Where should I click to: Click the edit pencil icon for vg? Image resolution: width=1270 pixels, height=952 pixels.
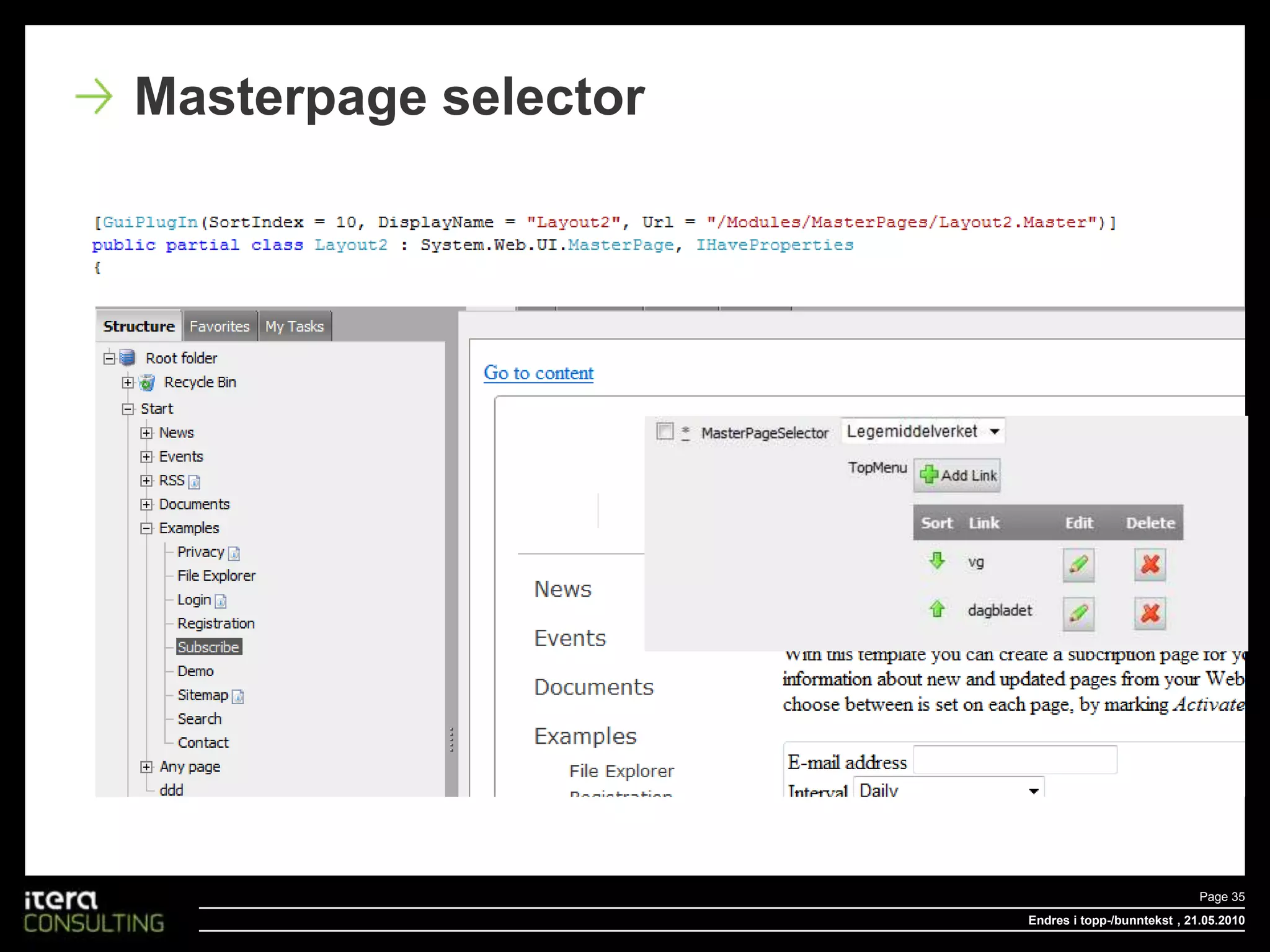[x=1078, y=564]
